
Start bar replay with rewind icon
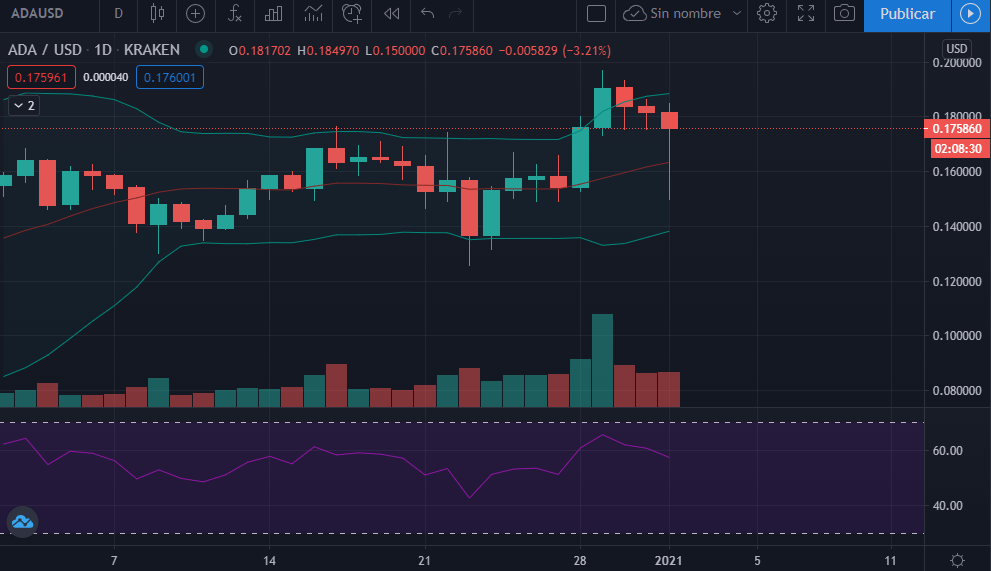pos(391,13)
